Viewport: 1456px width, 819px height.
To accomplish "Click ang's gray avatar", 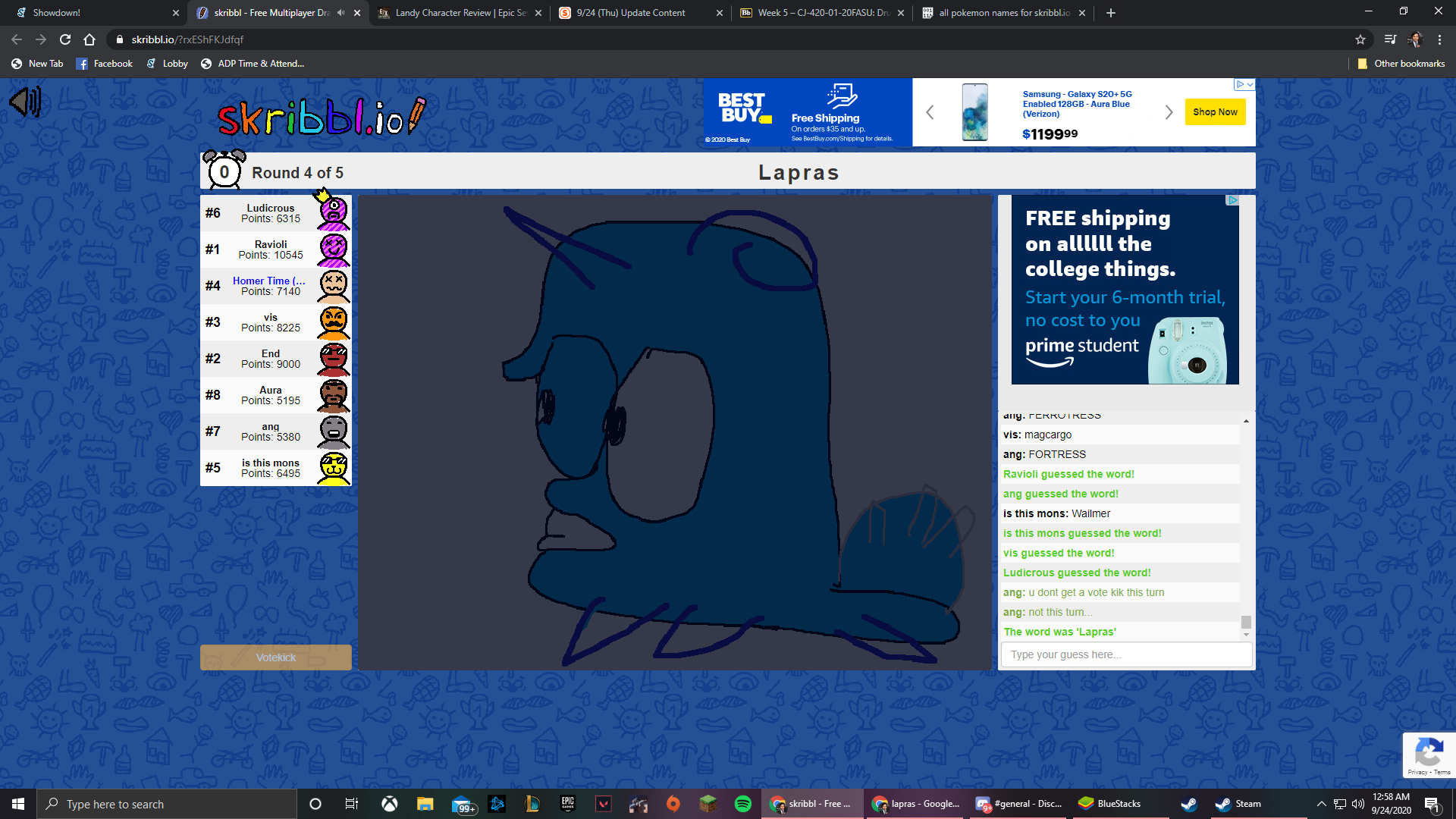I will (333, 431).
